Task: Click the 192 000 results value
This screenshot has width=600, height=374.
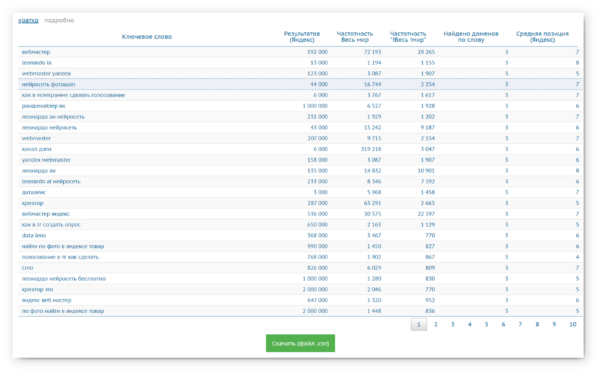Action: 317,52
